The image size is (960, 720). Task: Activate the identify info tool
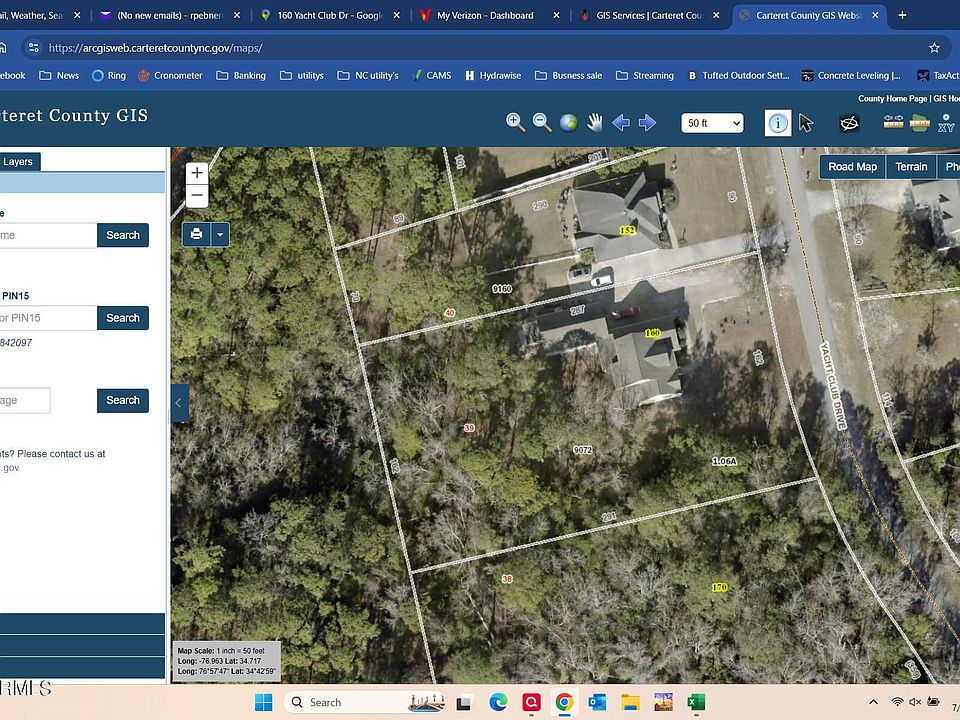tap(778, 123)
